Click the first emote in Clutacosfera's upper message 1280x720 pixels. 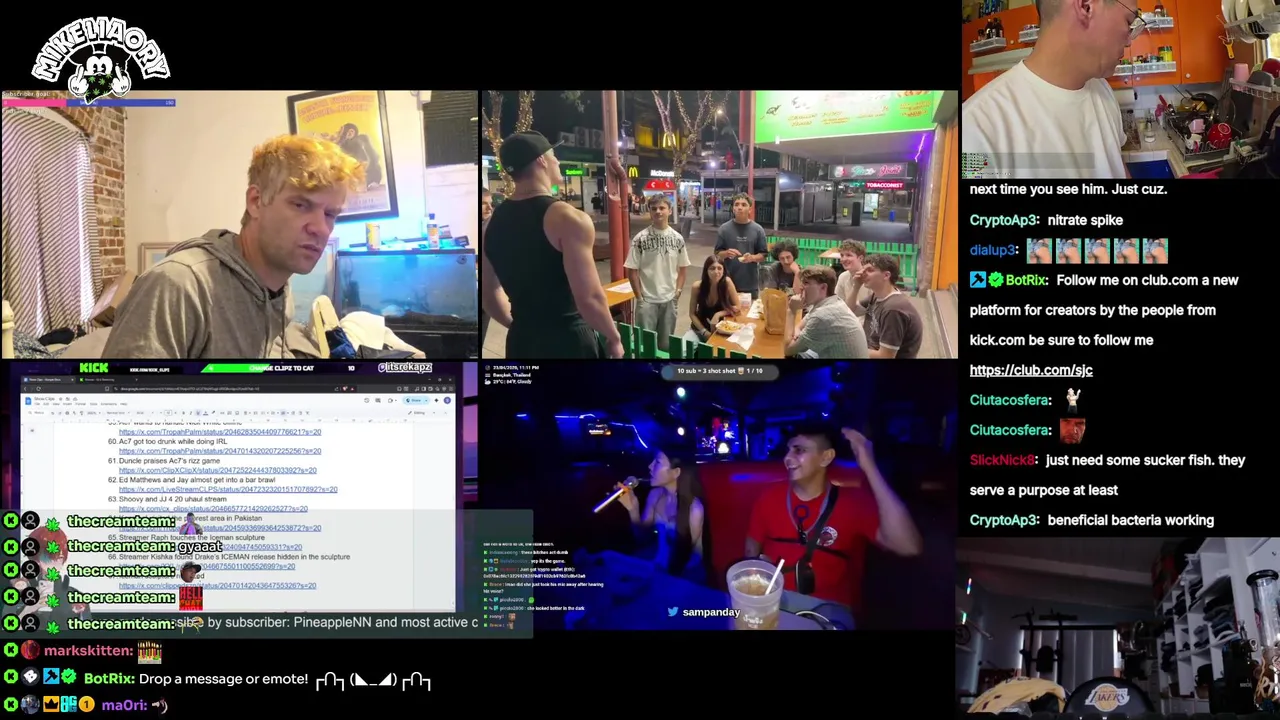[1072, 400]
